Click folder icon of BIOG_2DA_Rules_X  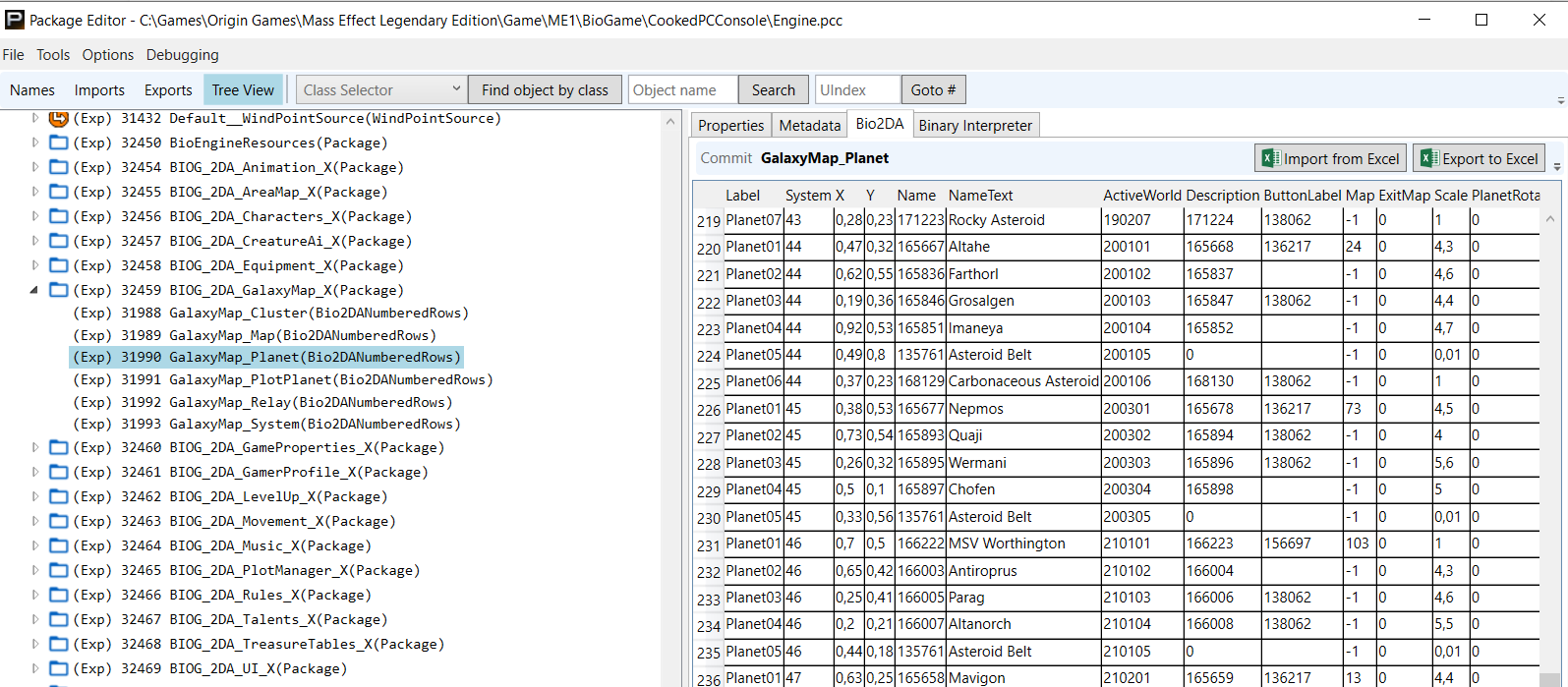(x=59, y=595)
